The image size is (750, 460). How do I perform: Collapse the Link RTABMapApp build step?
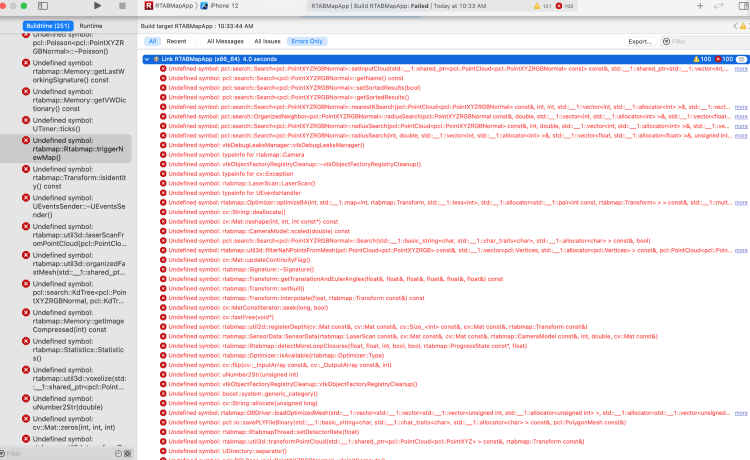coord(144,59)
